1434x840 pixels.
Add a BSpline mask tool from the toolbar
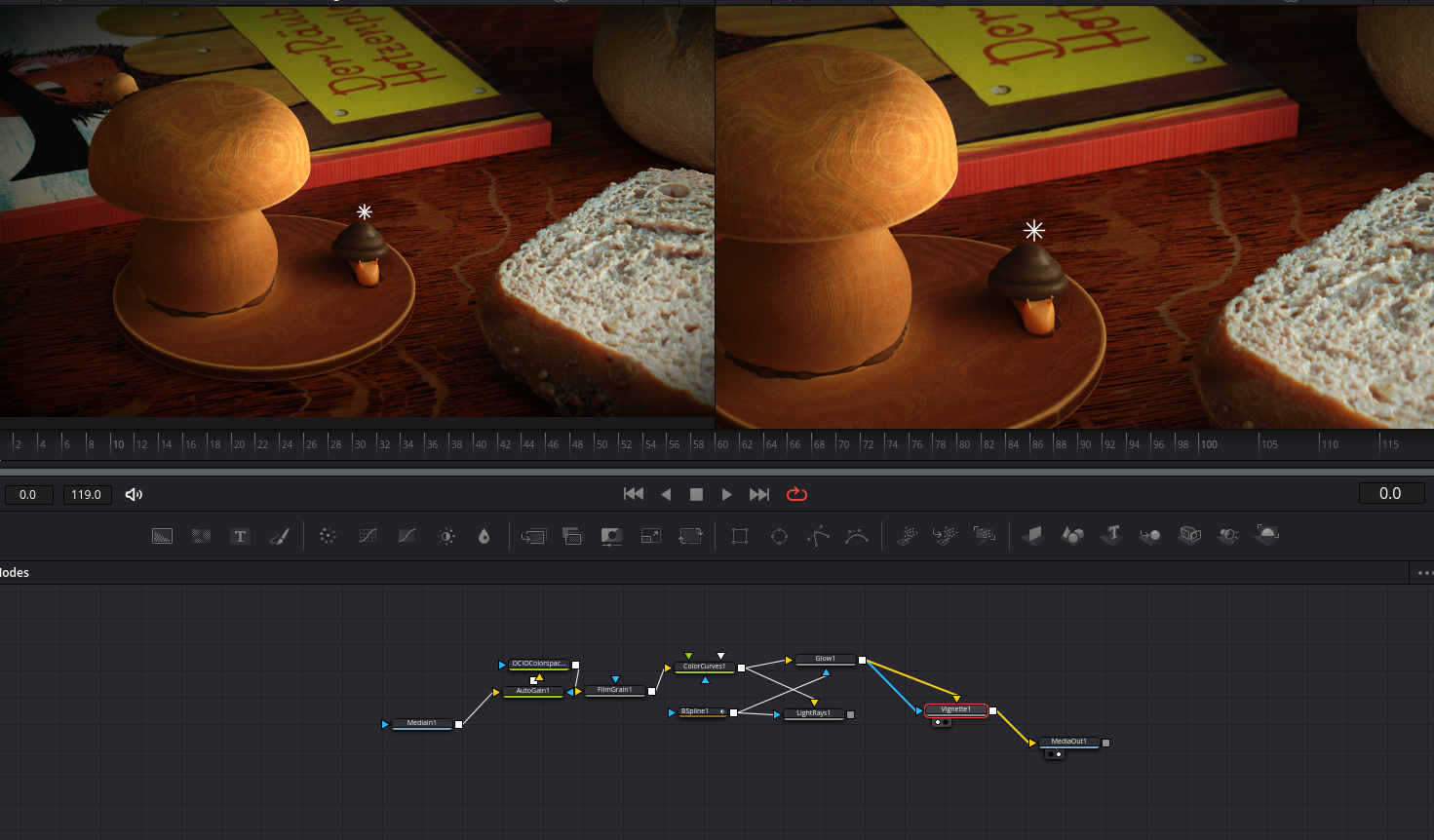(857, 536)
